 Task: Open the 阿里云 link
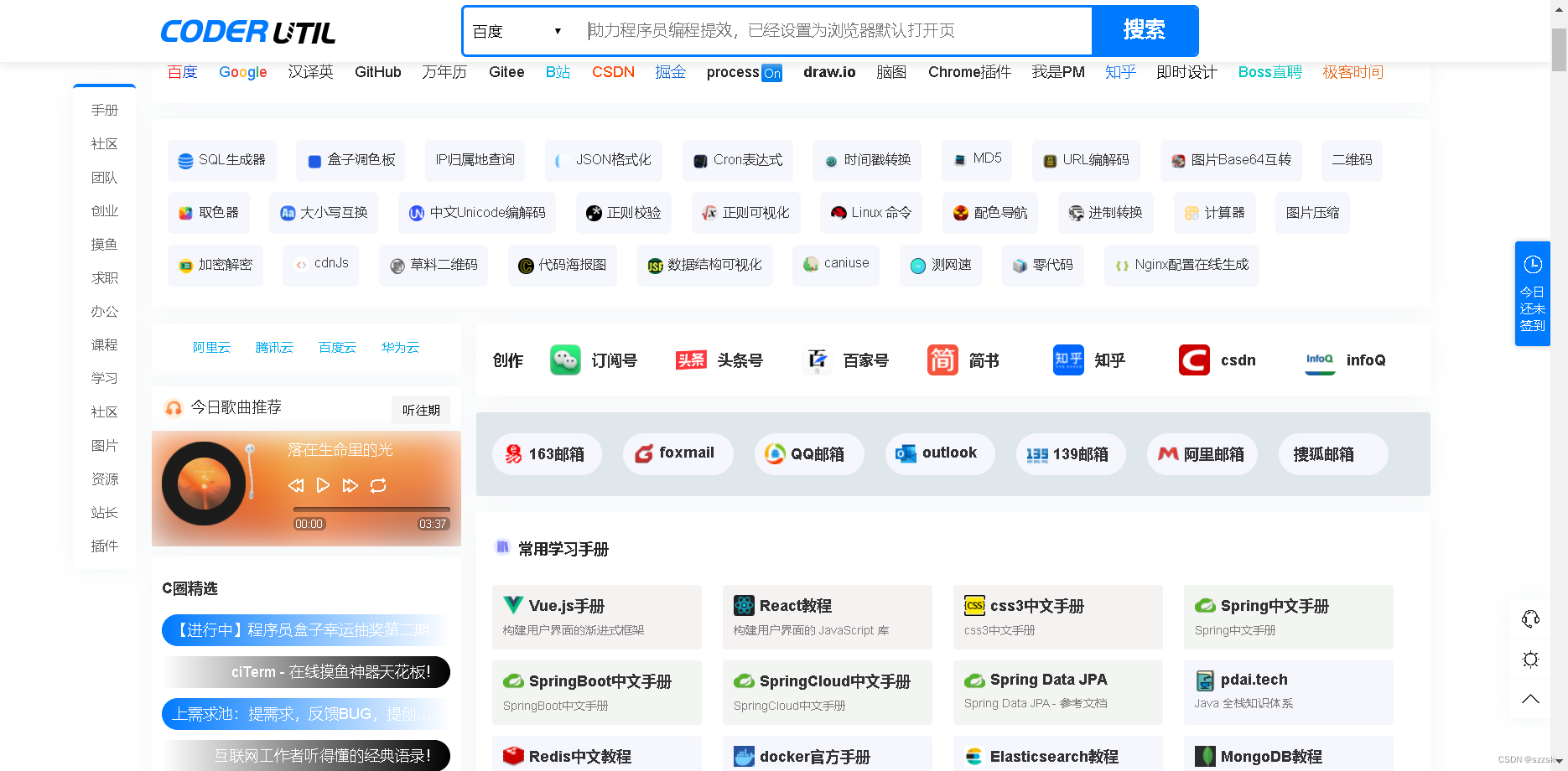pos(211,348)
